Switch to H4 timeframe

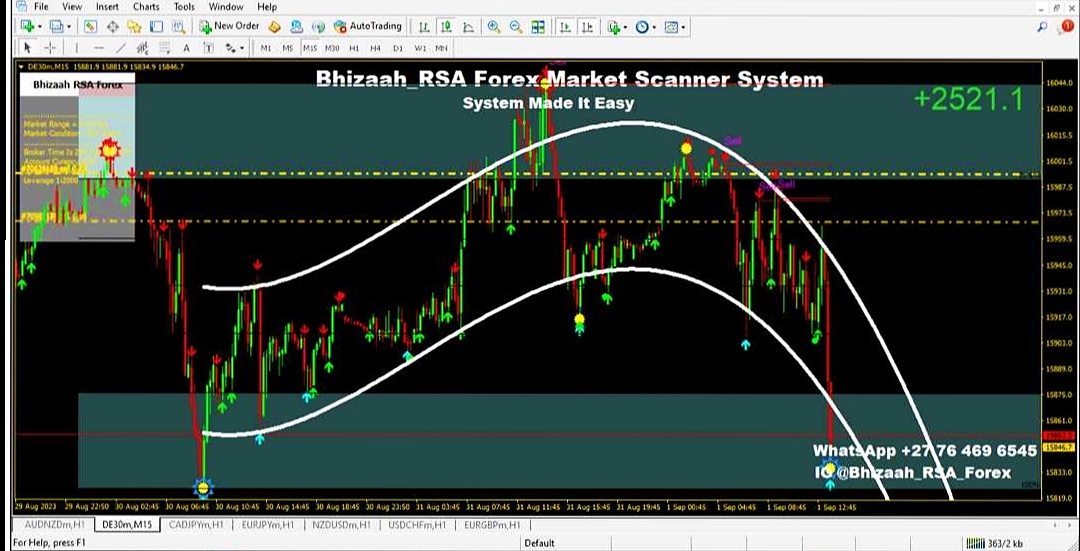[375, 48]
